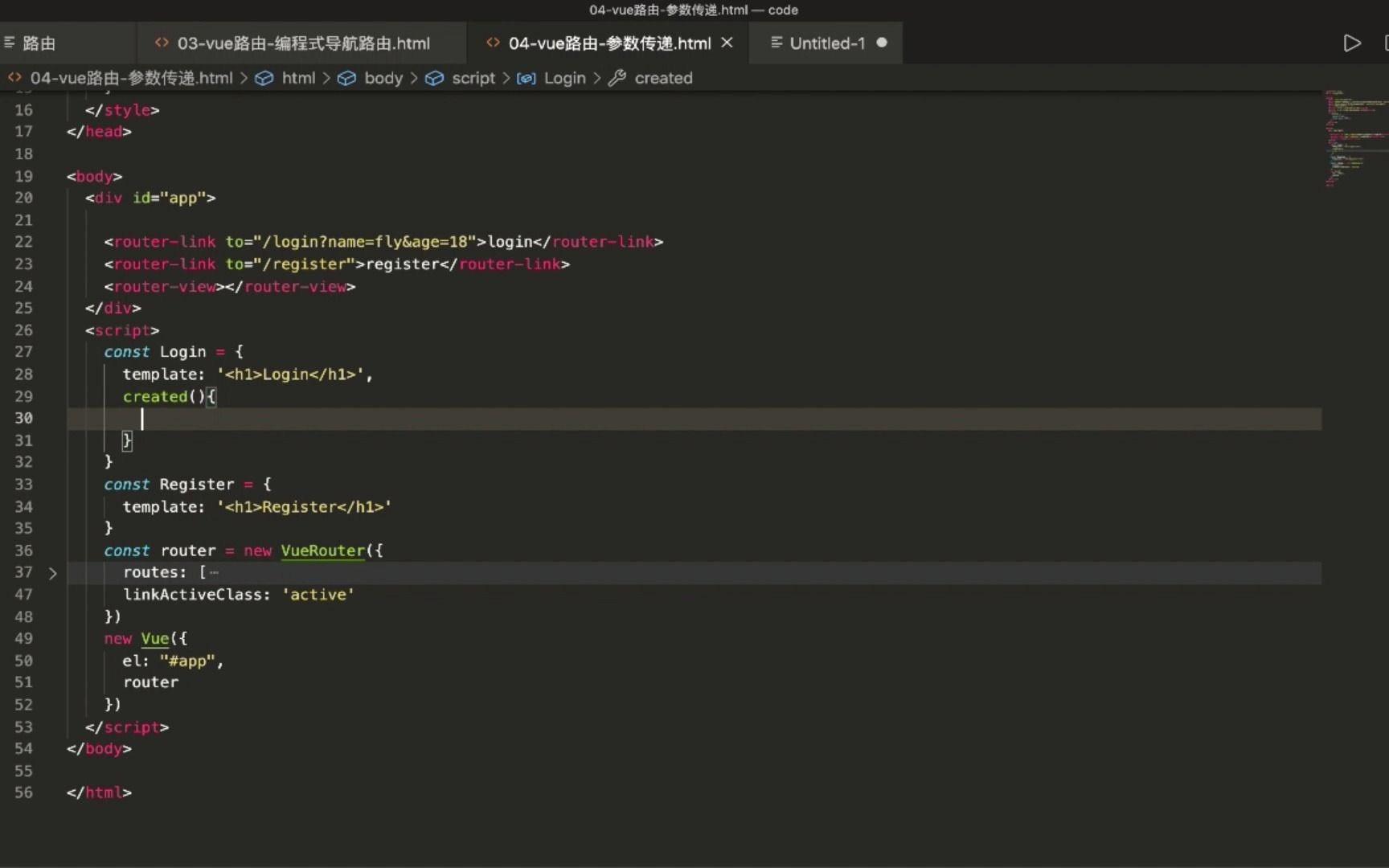This screenshot has width=1389, height=868.
Task: Click line number 30 in gutter
Action: click(23, 418)
